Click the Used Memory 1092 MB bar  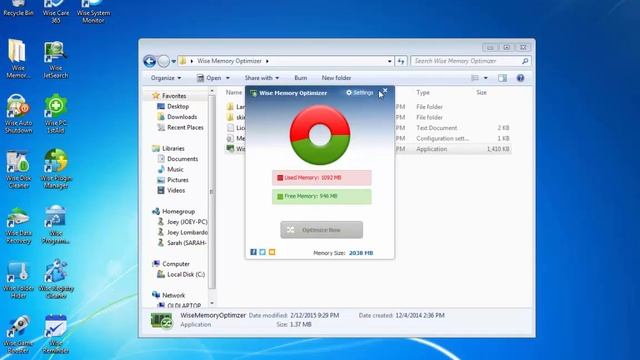322,178
